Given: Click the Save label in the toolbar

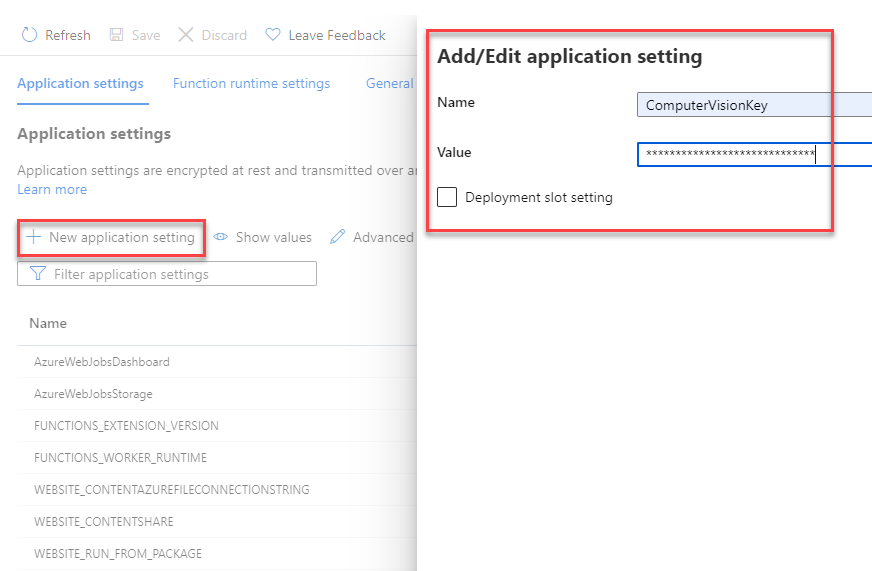Looking at the screenshot, I should tap(146, 35).
